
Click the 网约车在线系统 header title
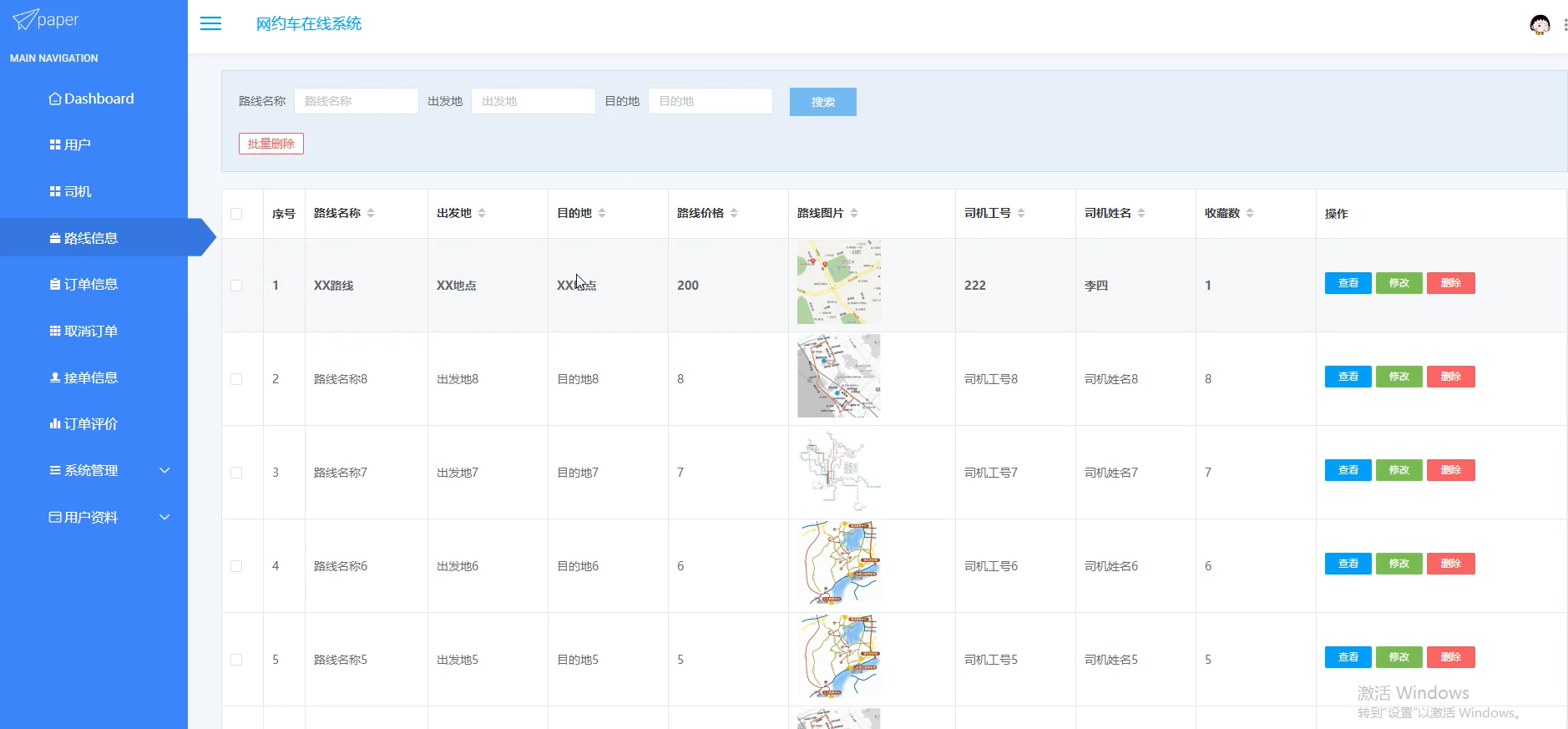(x=309, y=24)
